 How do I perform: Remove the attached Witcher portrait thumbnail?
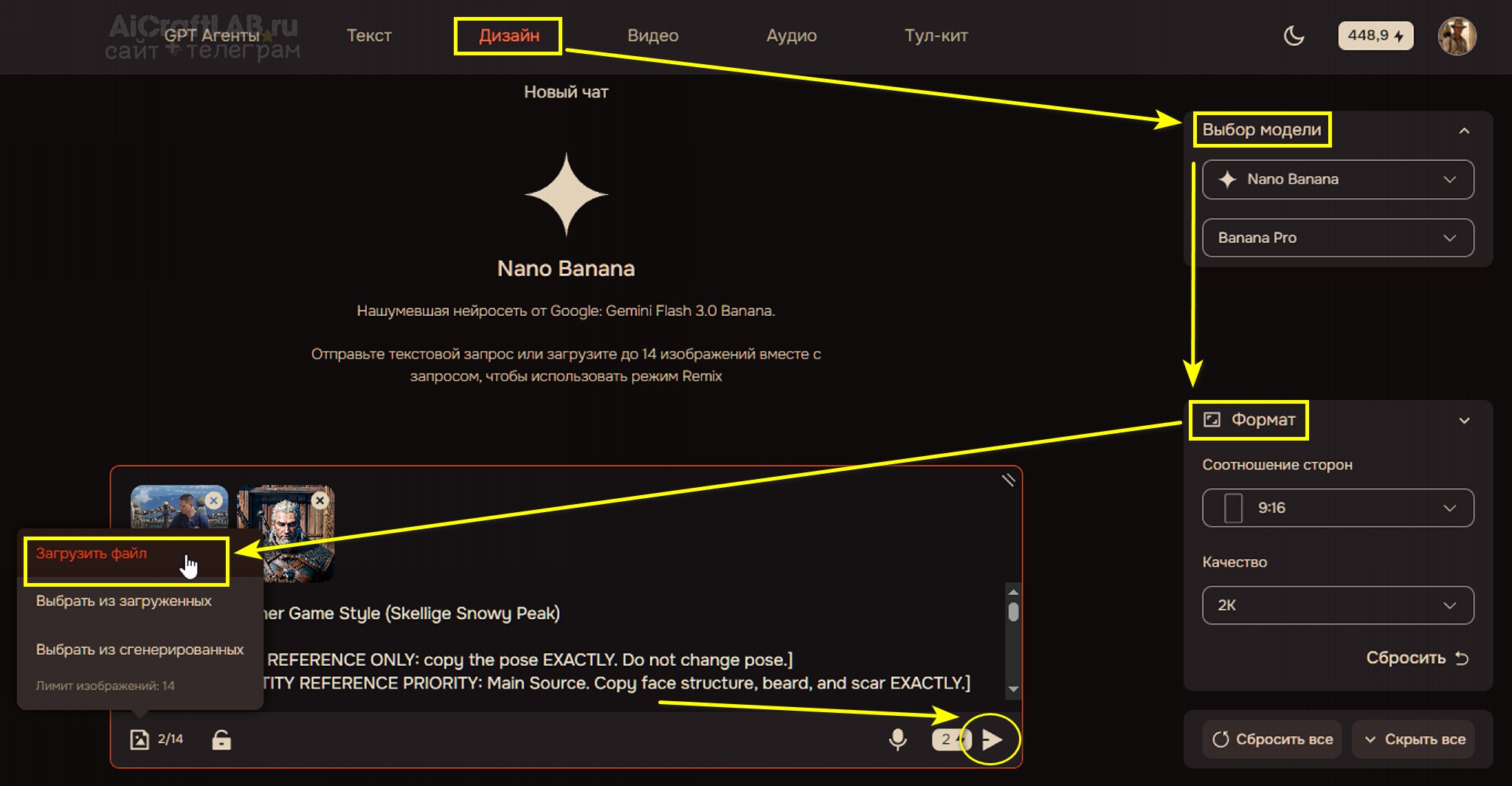(x=320, y=500)
